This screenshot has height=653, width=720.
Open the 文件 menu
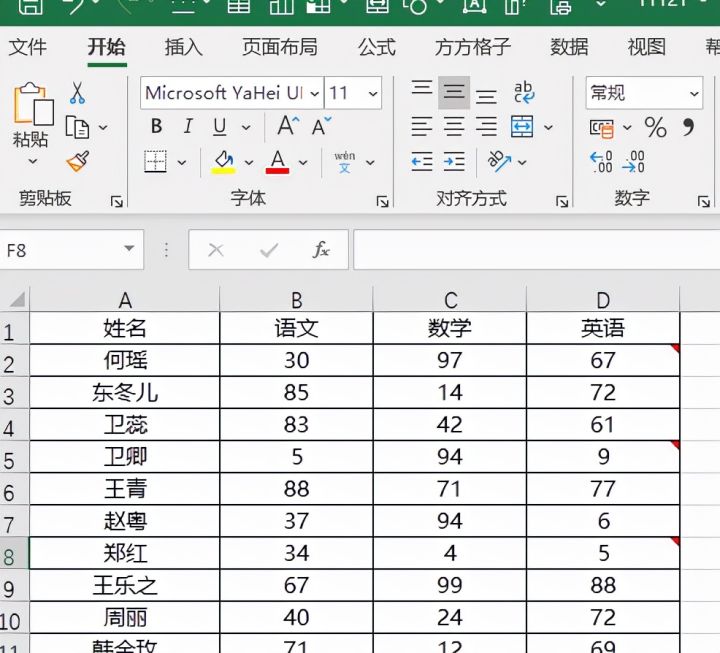point(28,47)
